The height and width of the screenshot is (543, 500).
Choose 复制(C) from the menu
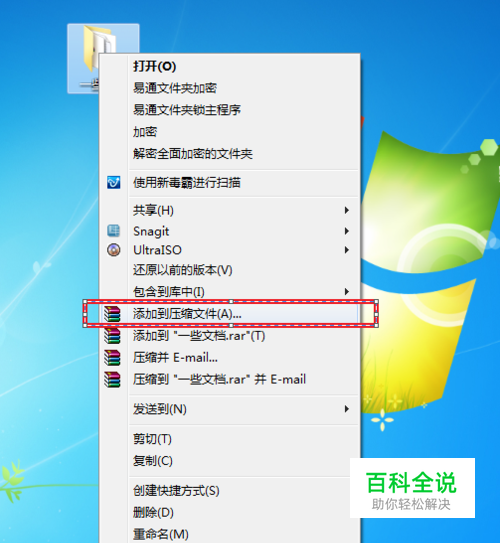click(x=153, y=461)
